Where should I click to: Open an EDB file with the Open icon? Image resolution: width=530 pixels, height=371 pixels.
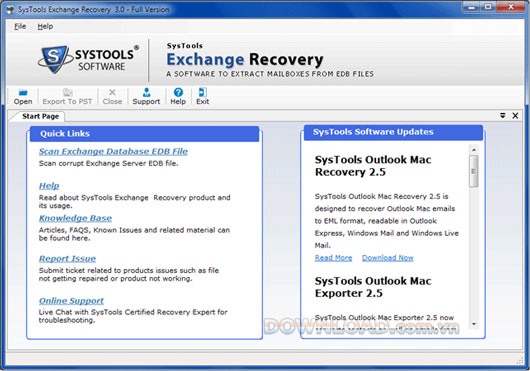pyautogui.click(x=23, y=96)
